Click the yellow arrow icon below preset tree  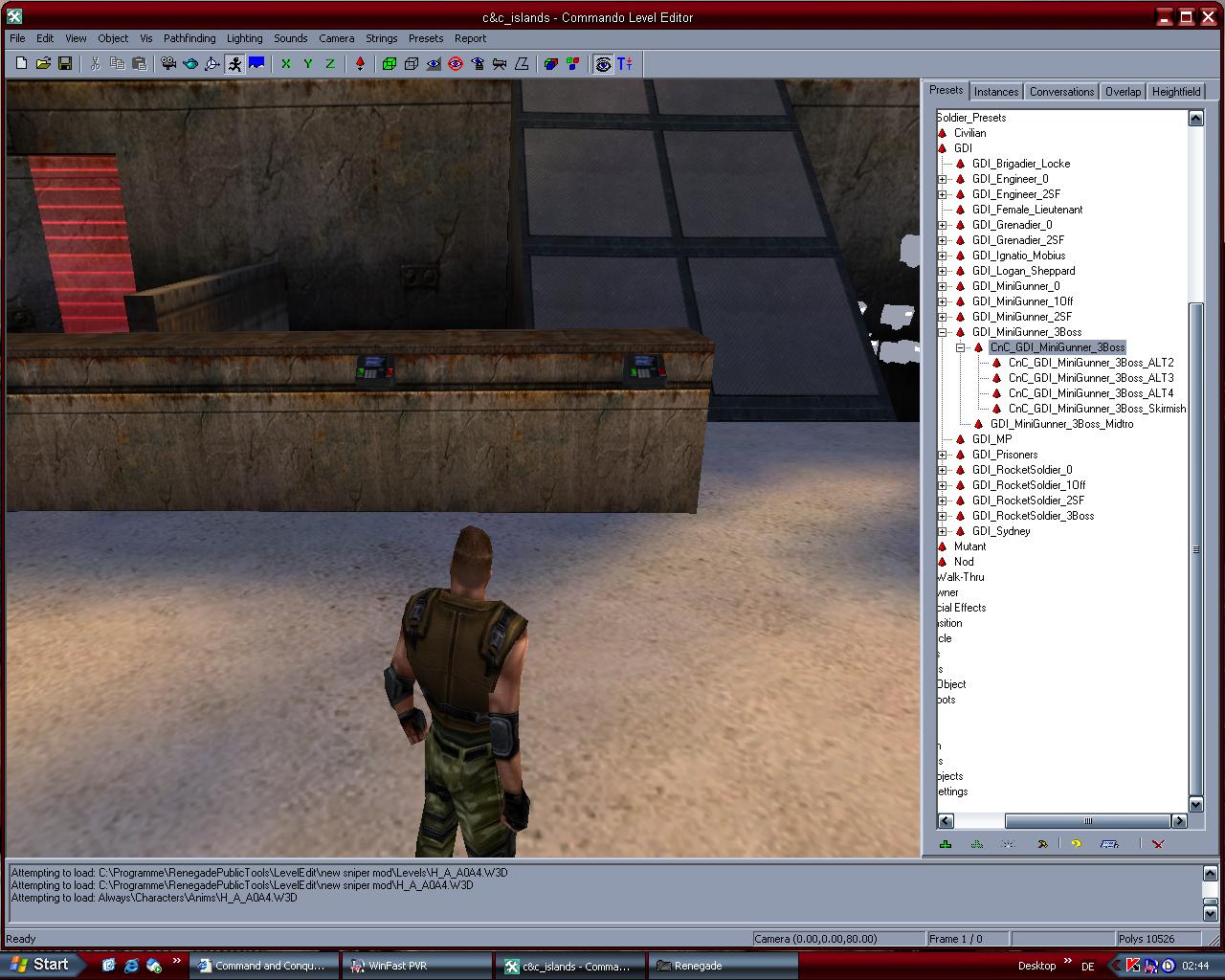1076,844
